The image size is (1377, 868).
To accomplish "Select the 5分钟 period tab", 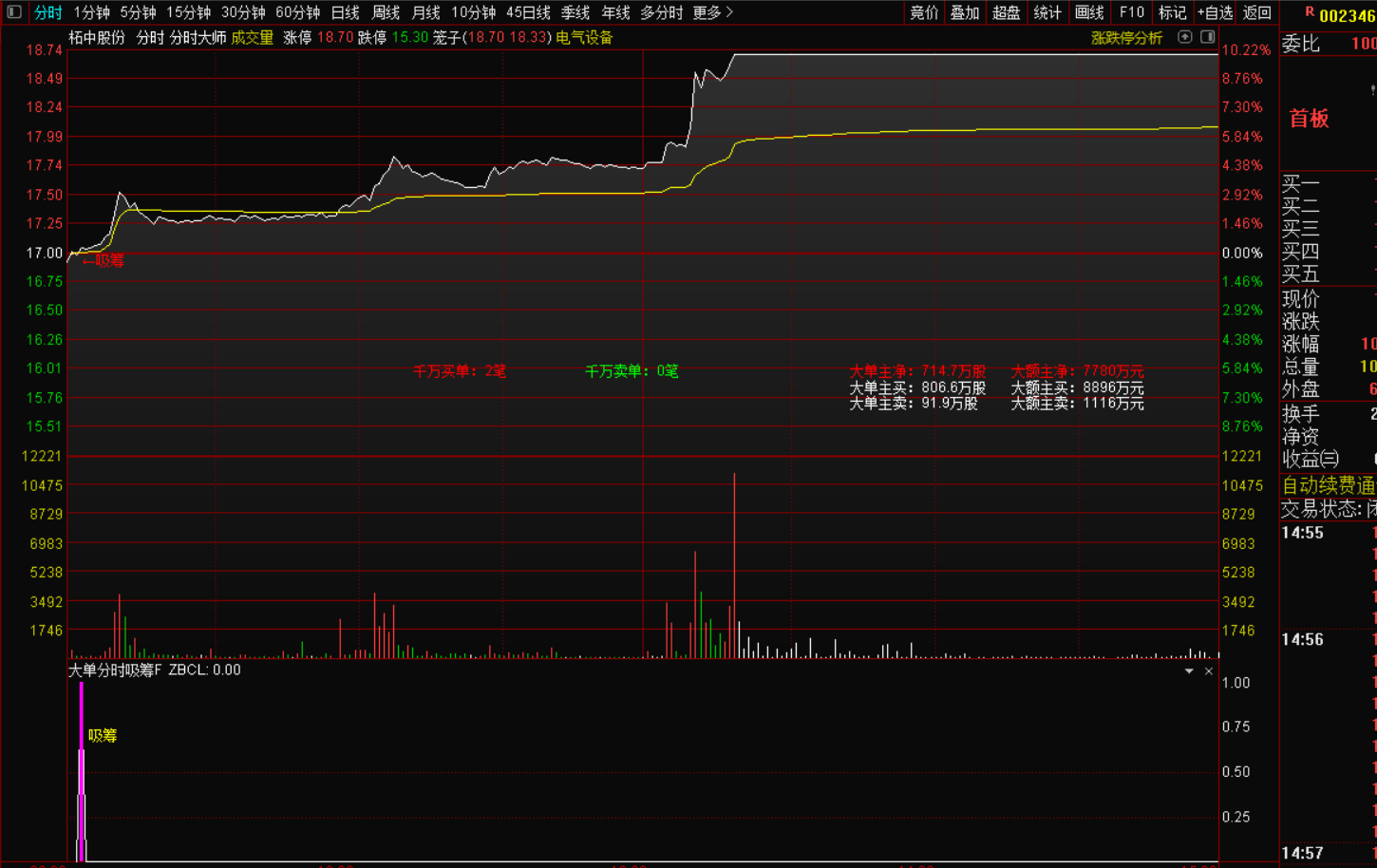I will click(138, 12).
